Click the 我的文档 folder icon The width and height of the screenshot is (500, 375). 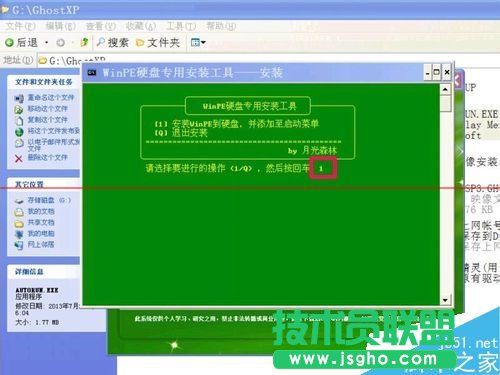tap(19, 212)
